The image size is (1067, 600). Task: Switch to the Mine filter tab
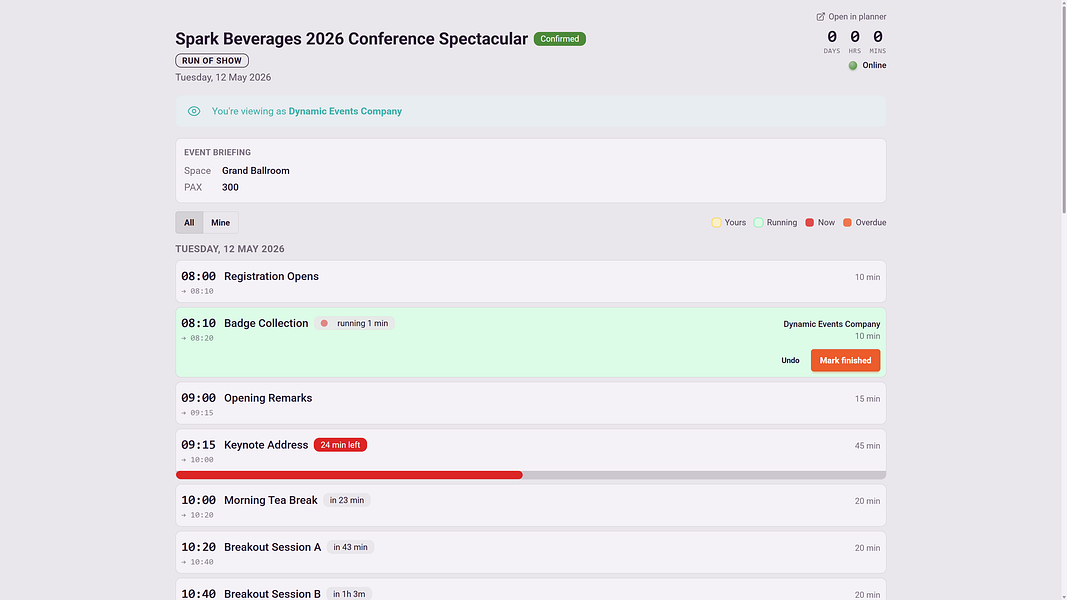click(x=220, y=222)
